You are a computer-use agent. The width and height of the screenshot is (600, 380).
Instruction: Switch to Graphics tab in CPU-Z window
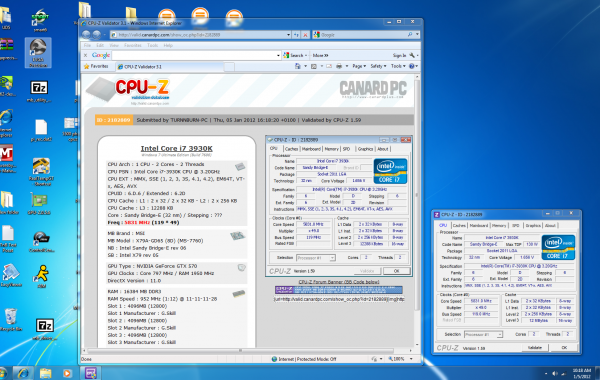(533, 225)
